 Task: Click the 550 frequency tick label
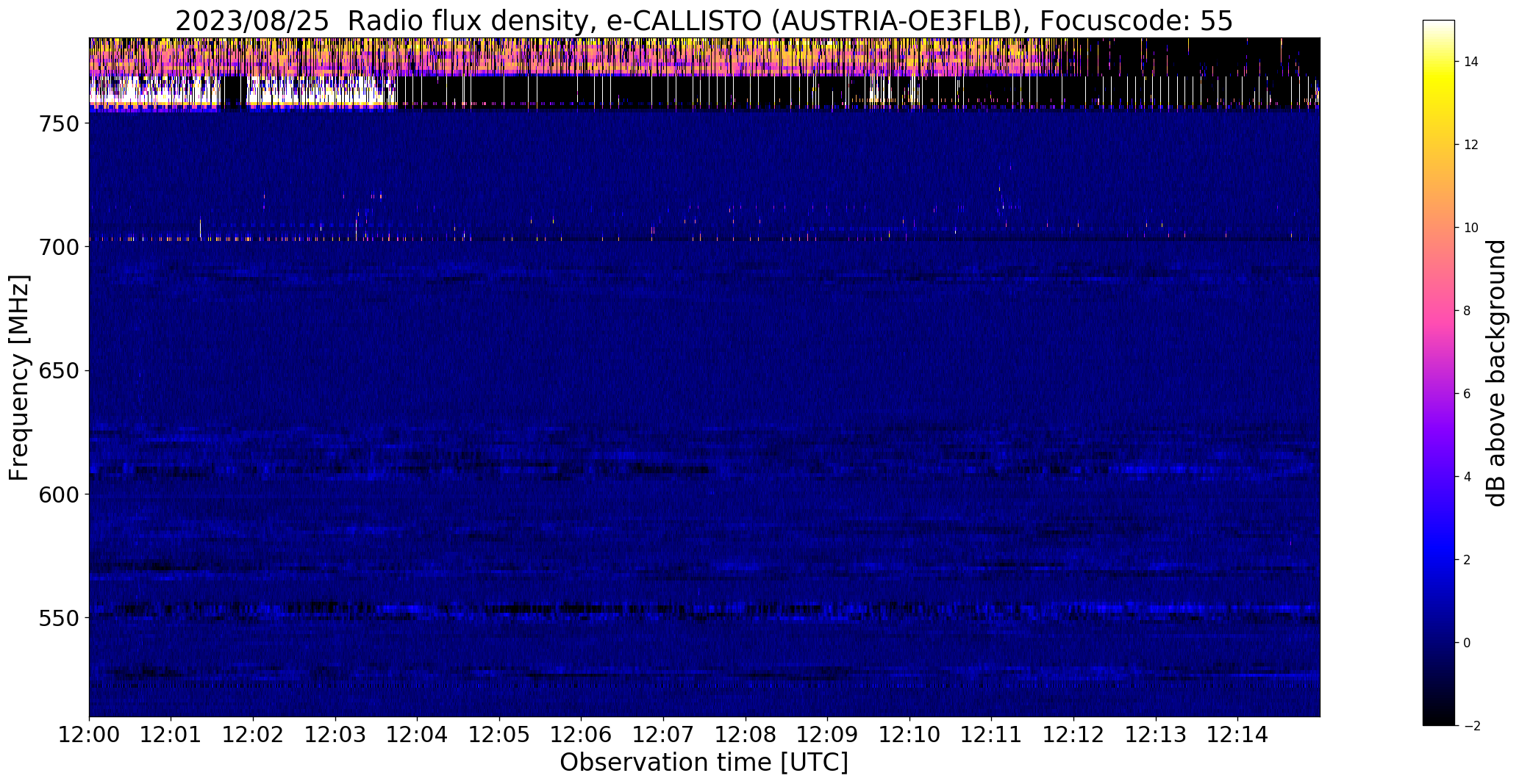click(x=59, y=618)
